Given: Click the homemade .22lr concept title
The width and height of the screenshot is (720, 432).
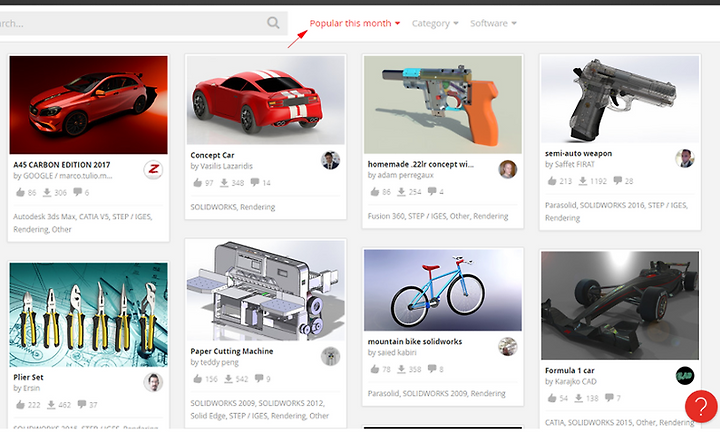Looking at the screenshot, I should tap(420, 164).
